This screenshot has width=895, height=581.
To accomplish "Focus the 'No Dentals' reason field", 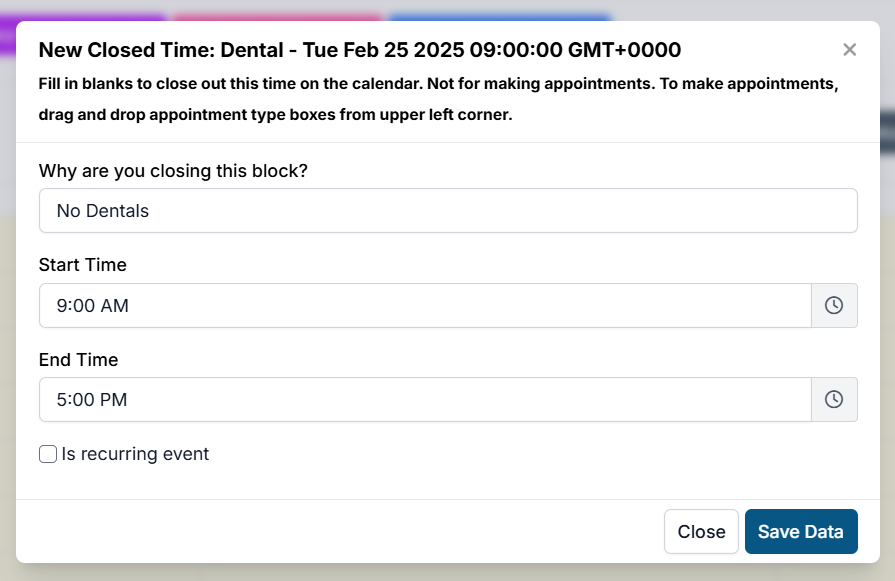I will tap(447, 211).
